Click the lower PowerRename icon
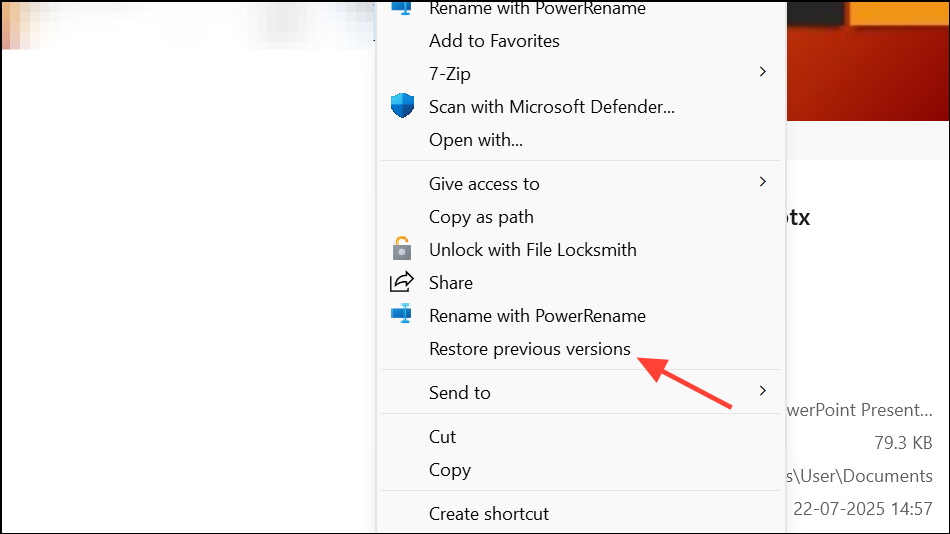The height and width of the screenshot is (534, 950). click(401, 314)
